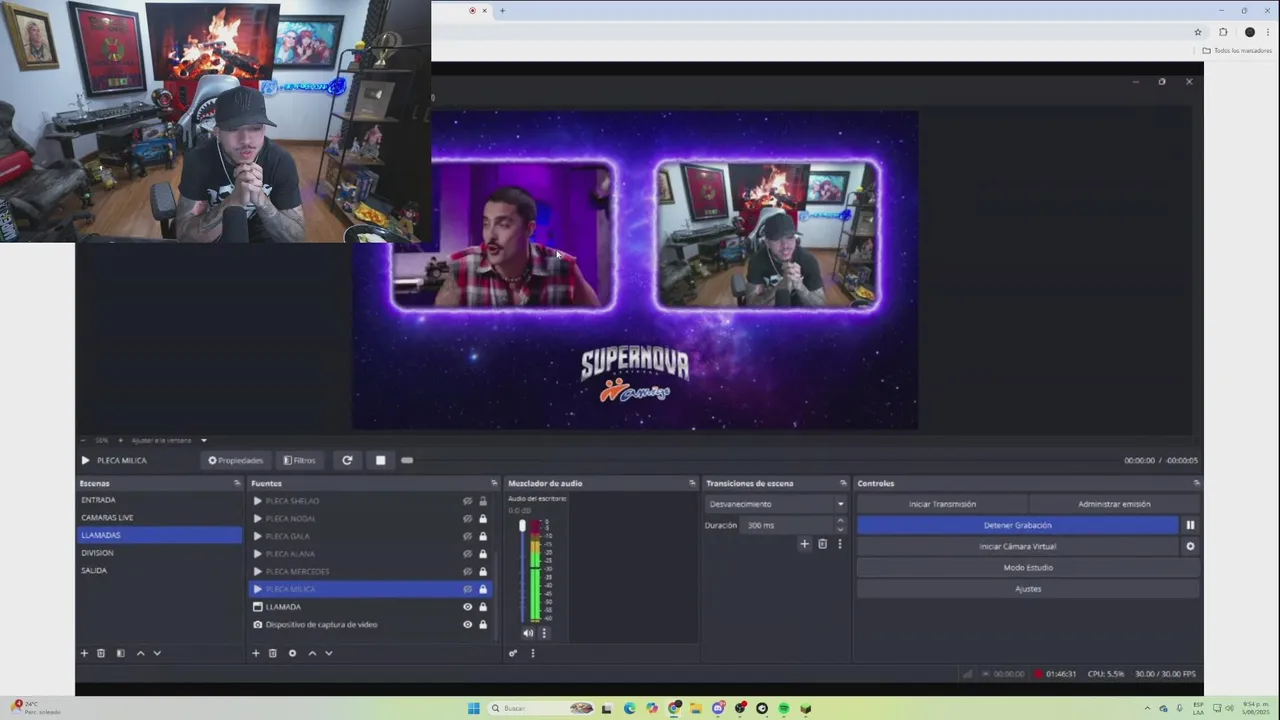
Task: Open source properties gear in Fuentes panel
Action: point(292,653)
